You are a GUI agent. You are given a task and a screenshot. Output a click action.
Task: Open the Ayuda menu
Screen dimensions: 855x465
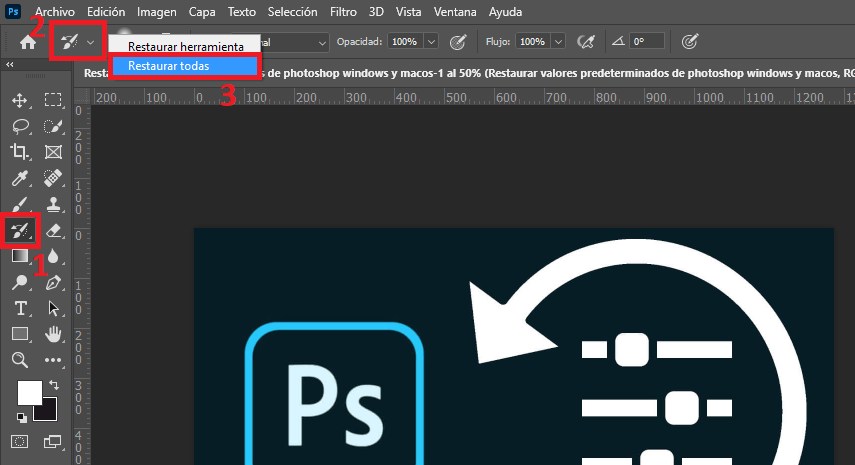pyautogui.click(x=505, y=11)
